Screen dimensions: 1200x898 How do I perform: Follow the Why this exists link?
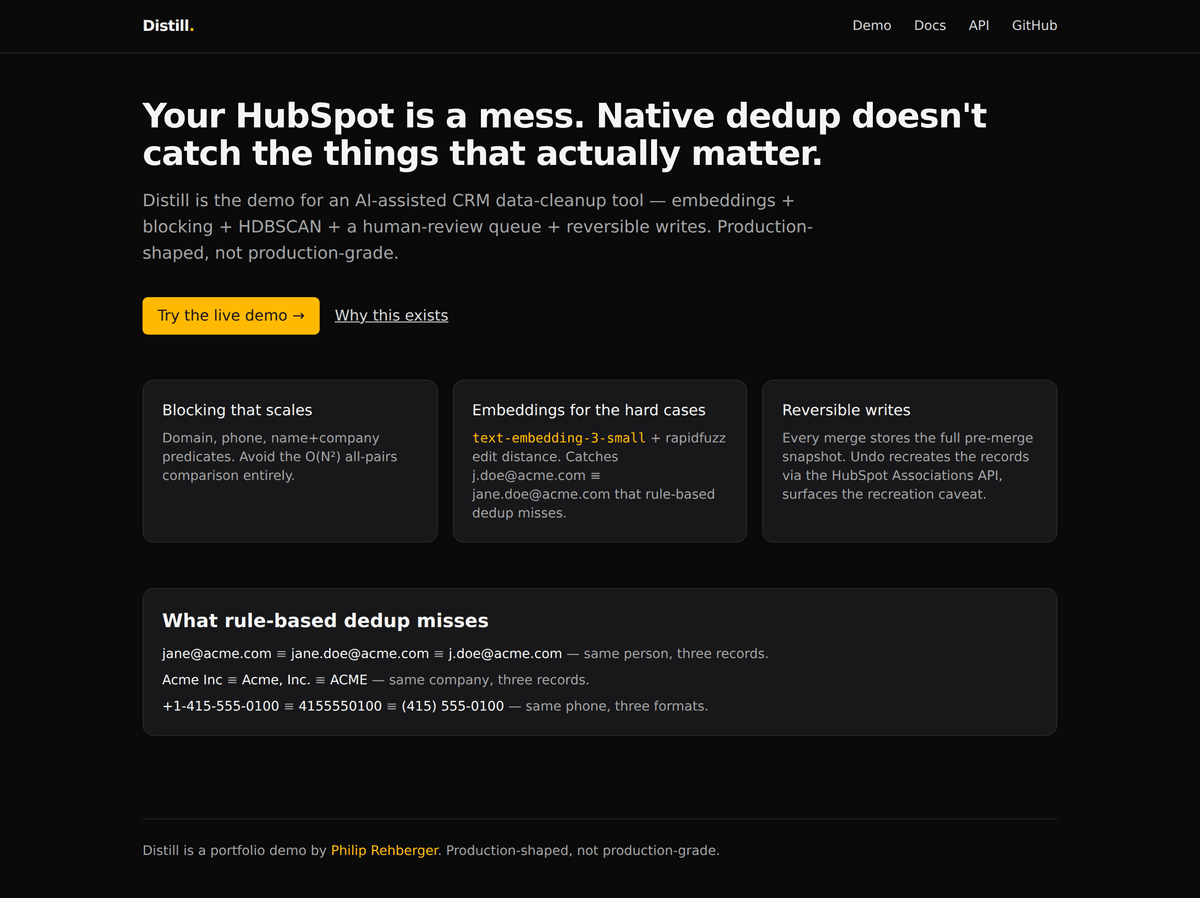(391, 315)
